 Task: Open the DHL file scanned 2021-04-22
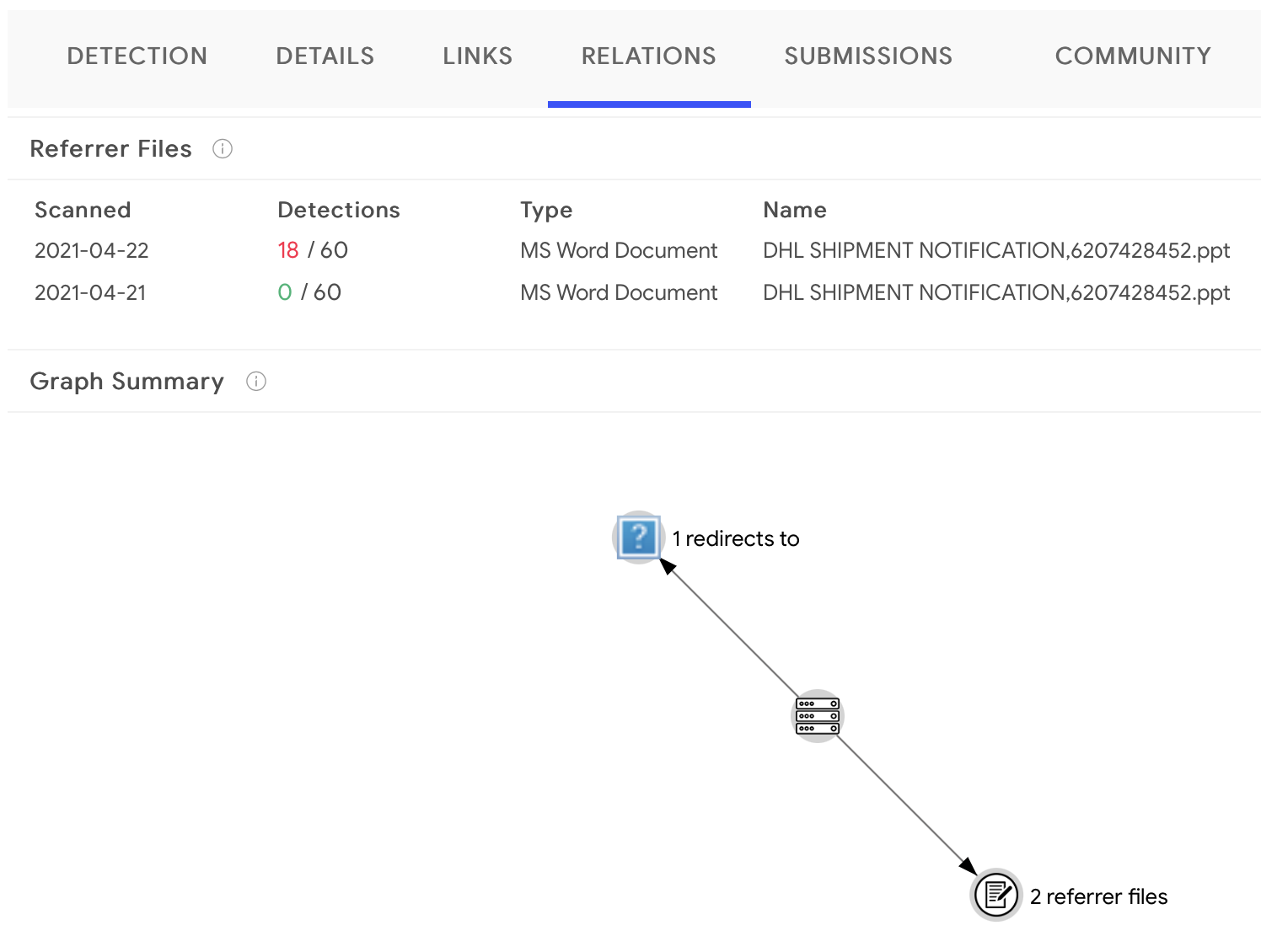(x=995, y=251)
